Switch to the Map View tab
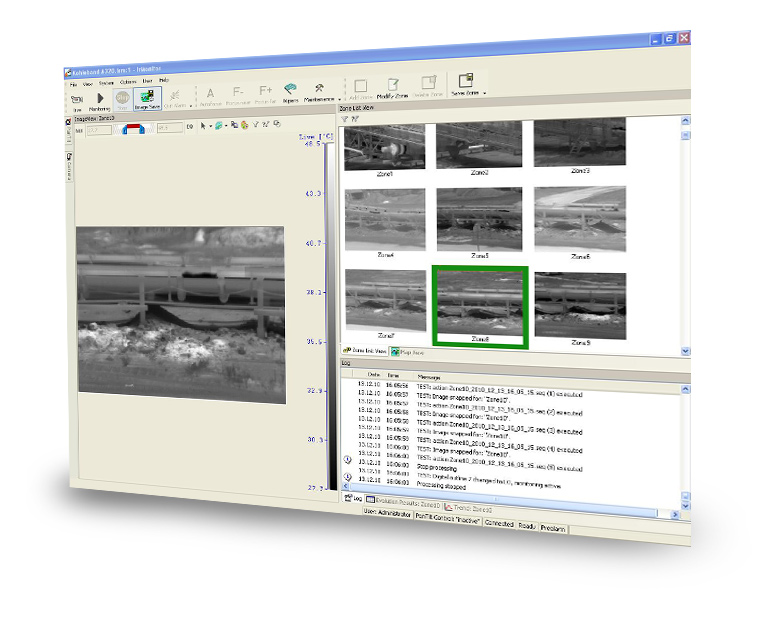This screenshot has height=626, width=760. 408,352
